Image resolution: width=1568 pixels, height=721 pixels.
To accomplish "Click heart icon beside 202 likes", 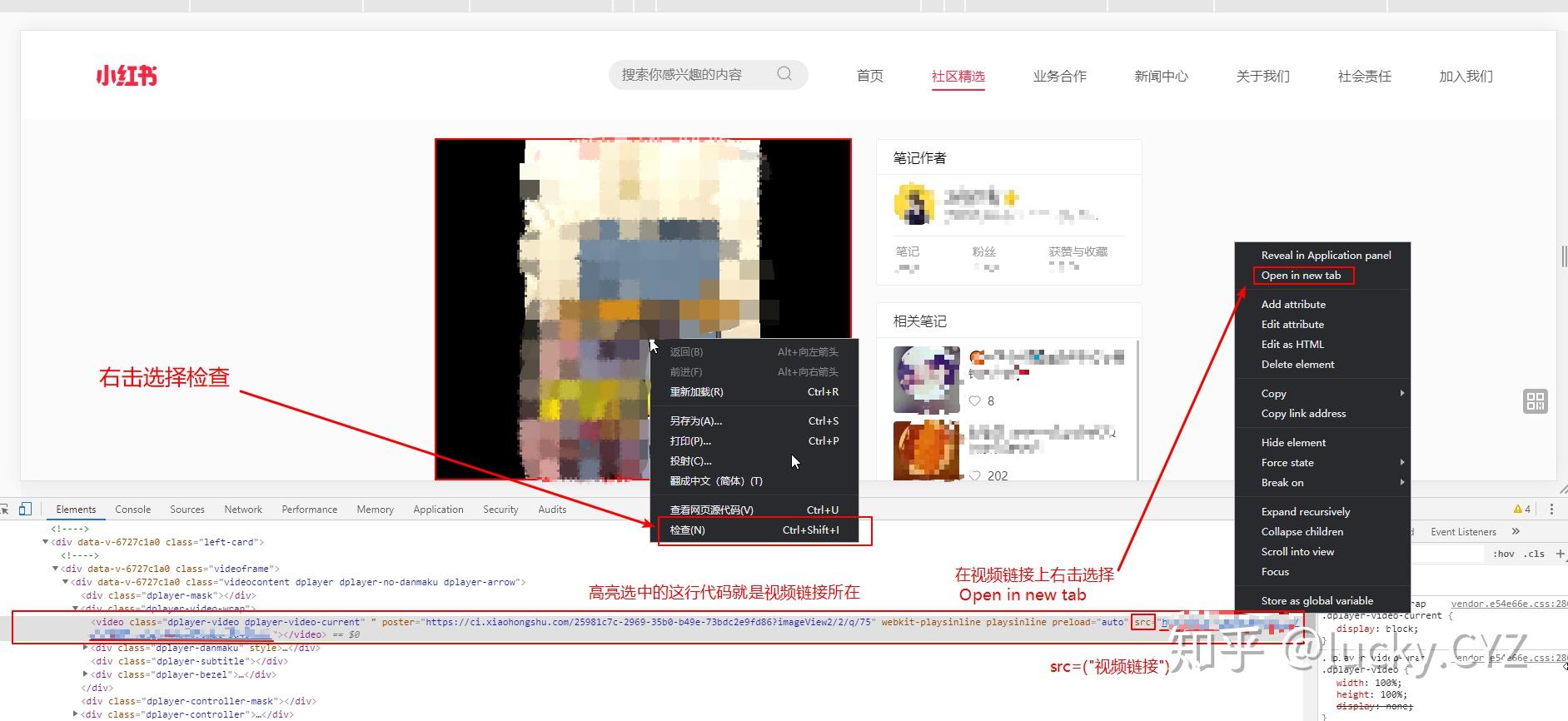I will (x=975, y=476).
